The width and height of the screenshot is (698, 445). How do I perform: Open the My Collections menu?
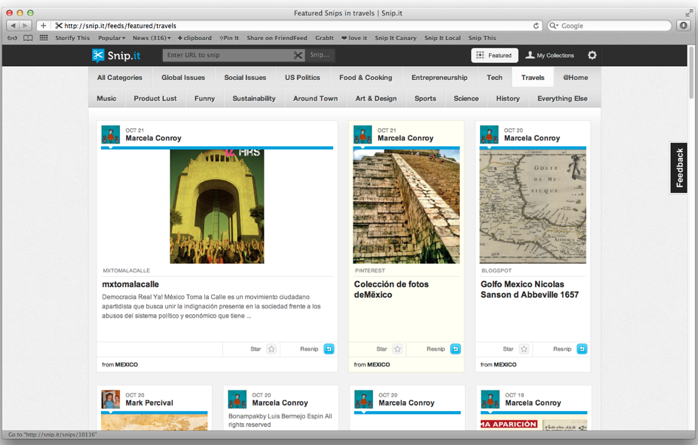click(x=550, y=56)
